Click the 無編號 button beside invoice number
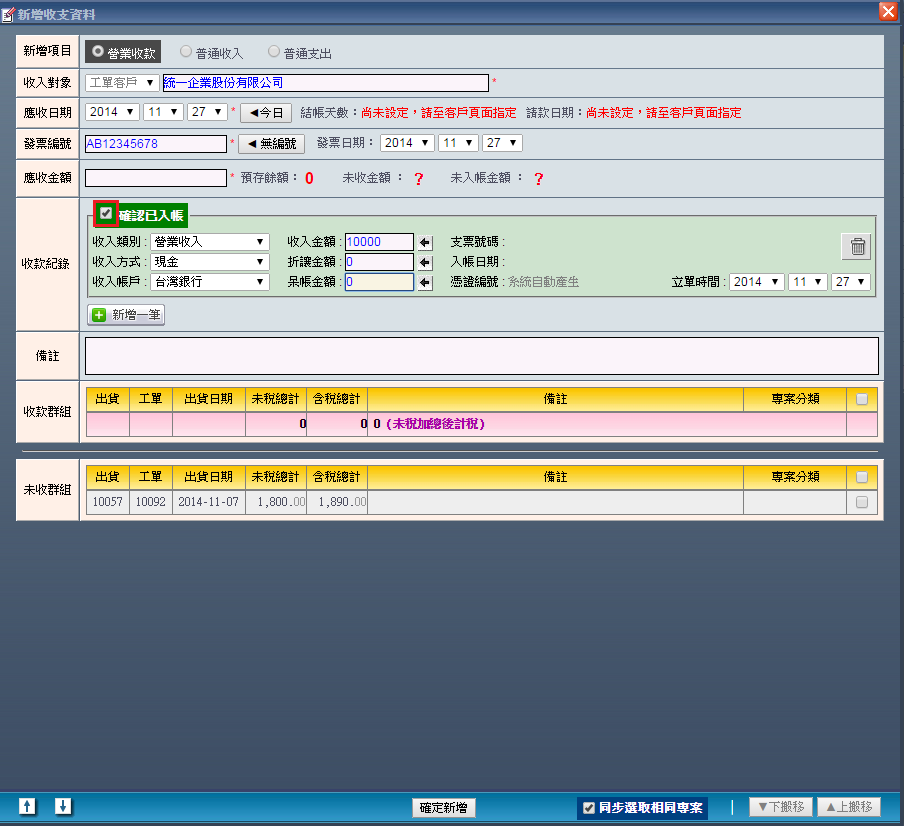 click(270, 144)
